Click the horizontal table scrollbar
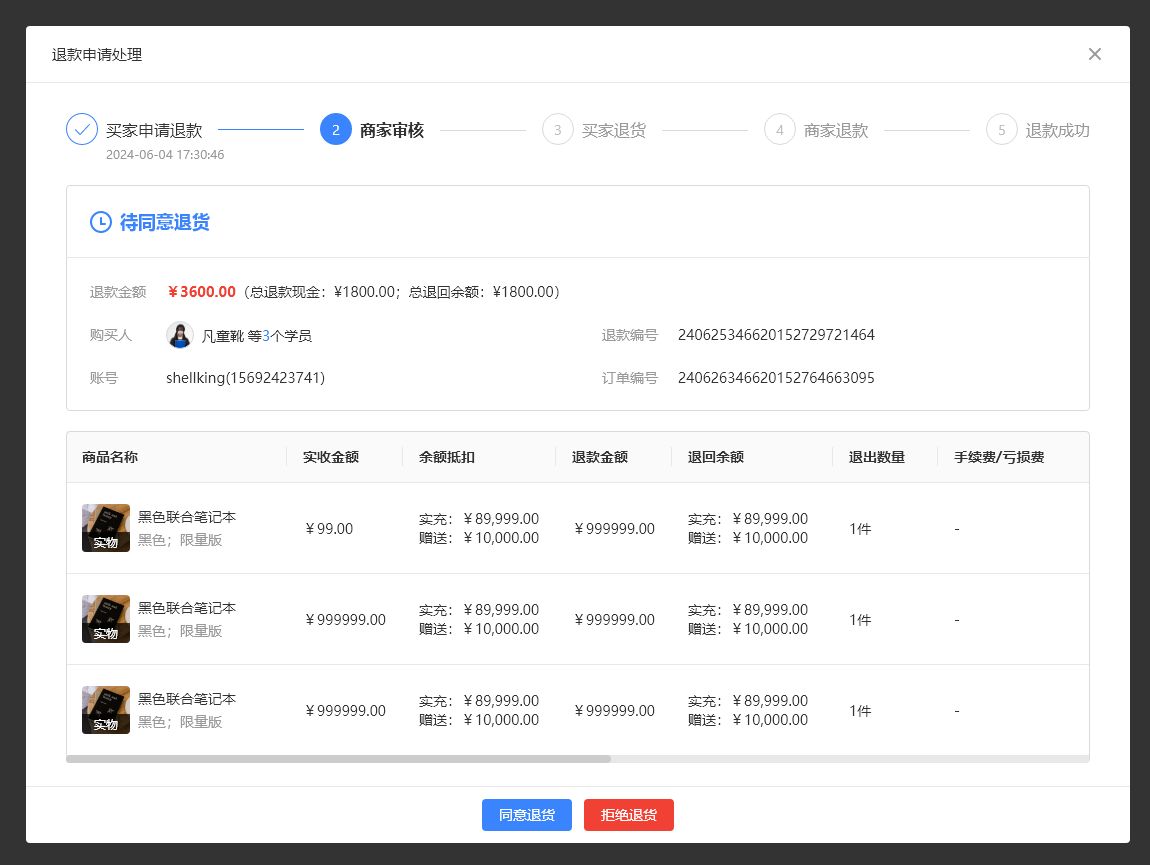 [x=338, y=759]
